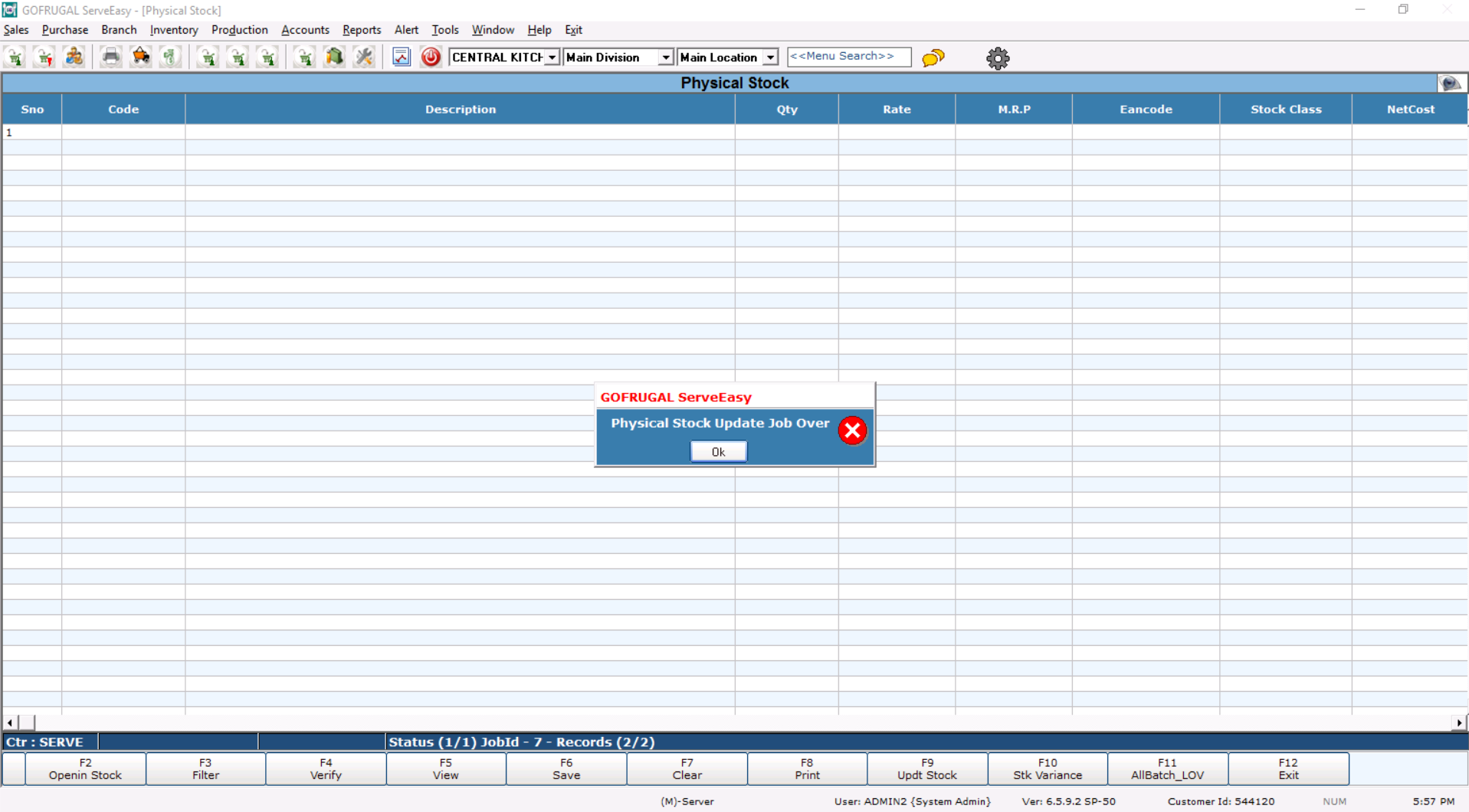Click the printer icon in toolbar
Image resolution: width=1469 pixels, height=812 pixels.
(111, 57)
